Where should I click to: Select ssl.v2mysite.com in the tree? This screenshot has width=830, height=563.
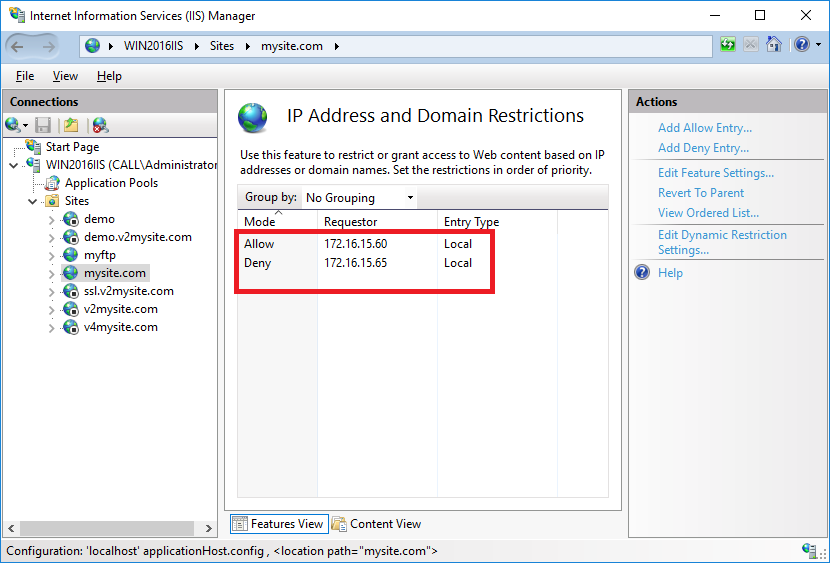(129, 291)
